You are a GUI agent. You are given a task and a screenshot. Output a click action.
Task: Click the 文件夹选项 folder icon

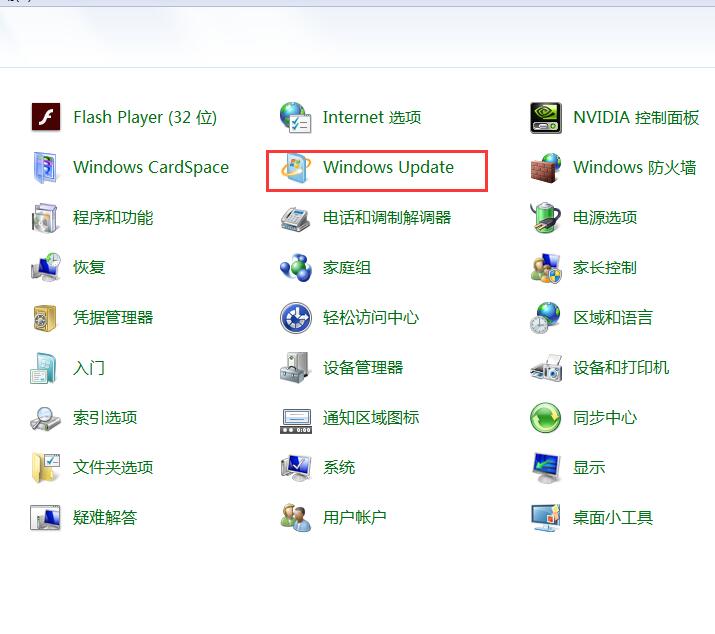(x=46, y=468)
